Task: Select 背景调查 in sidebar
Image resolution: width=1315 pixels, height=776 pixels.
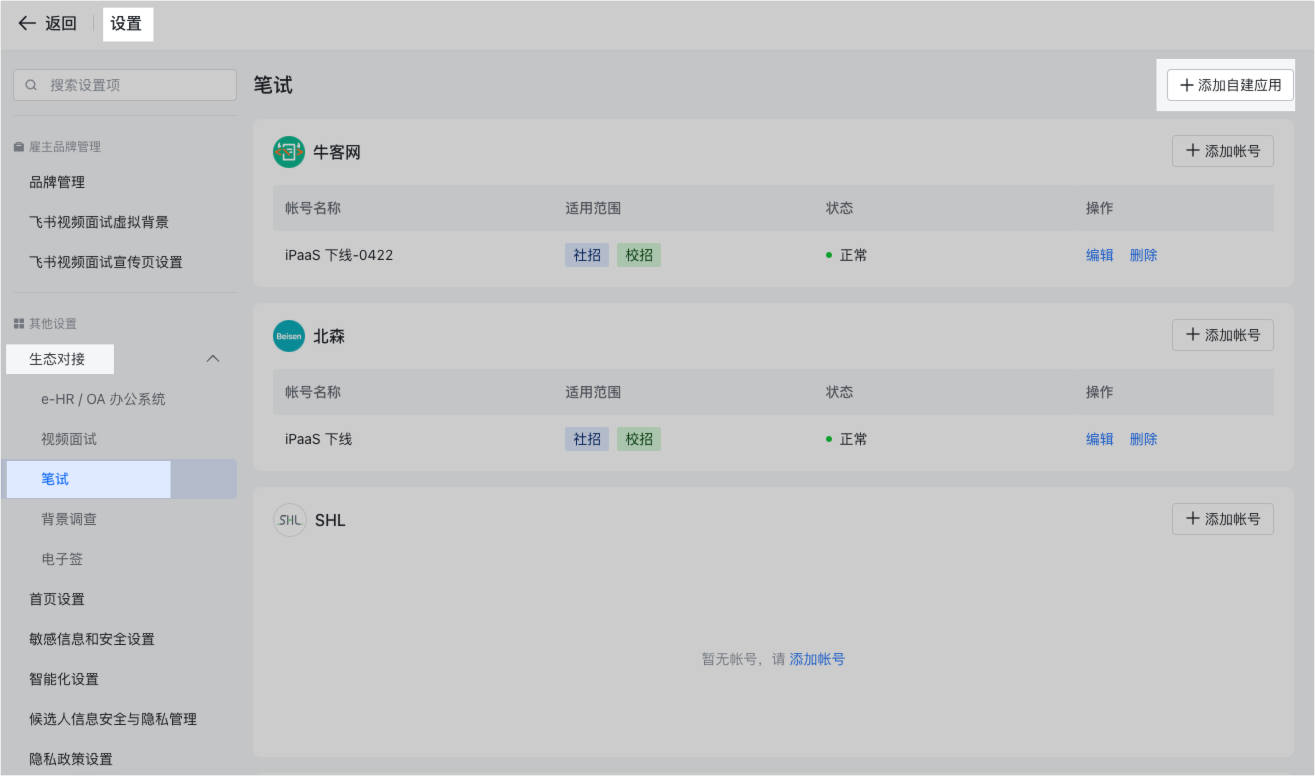Action: tap(69, 519)
